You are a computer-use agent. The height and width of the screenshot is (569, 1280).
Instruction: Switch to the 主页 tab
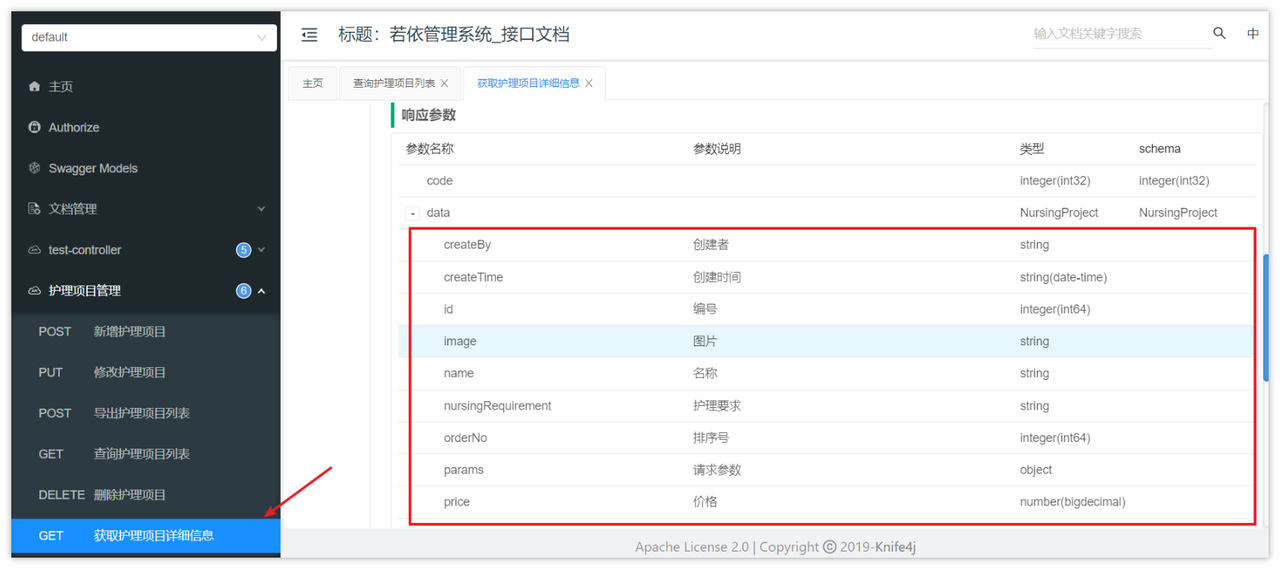click(x=313, y=83)
